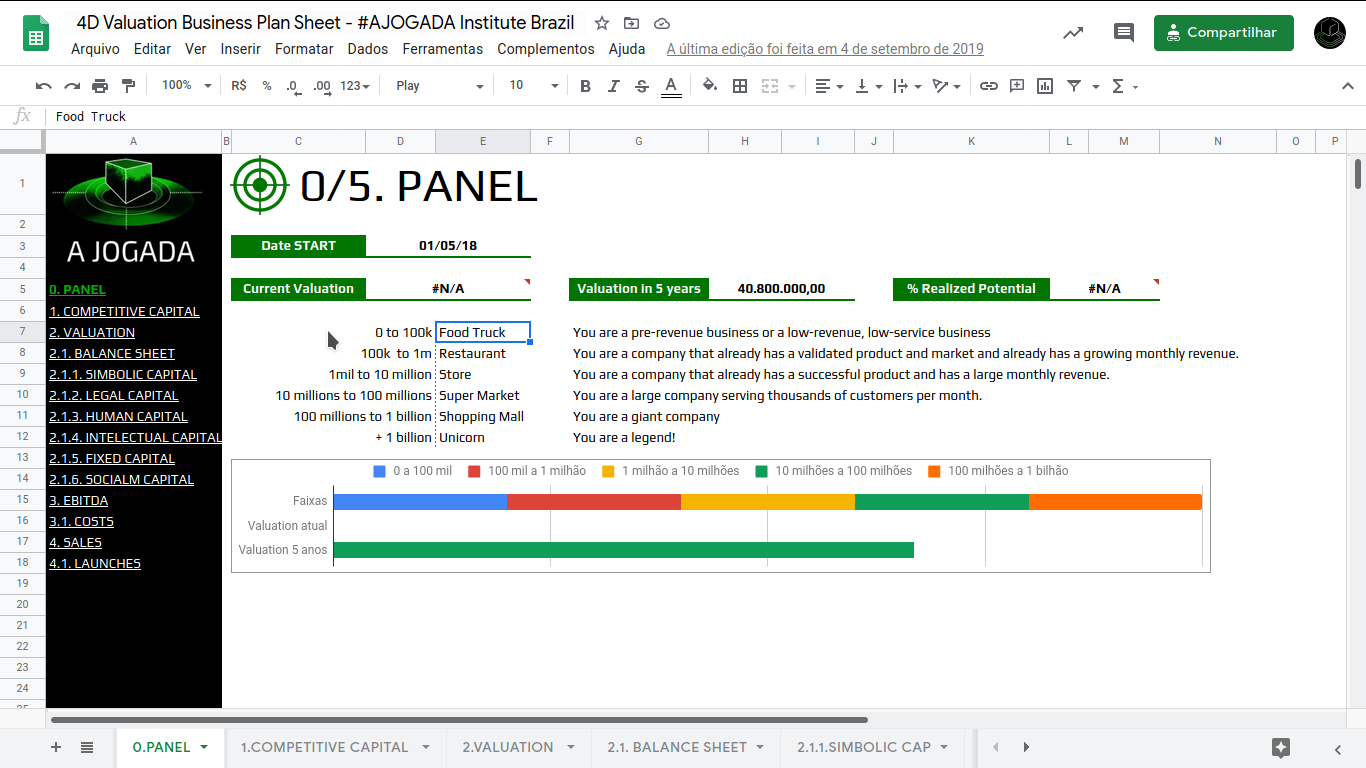This screenshot has width=1366, height=768.
Task: Click the green Valuation 5 anos bar
Action: [x=623, y=549]
